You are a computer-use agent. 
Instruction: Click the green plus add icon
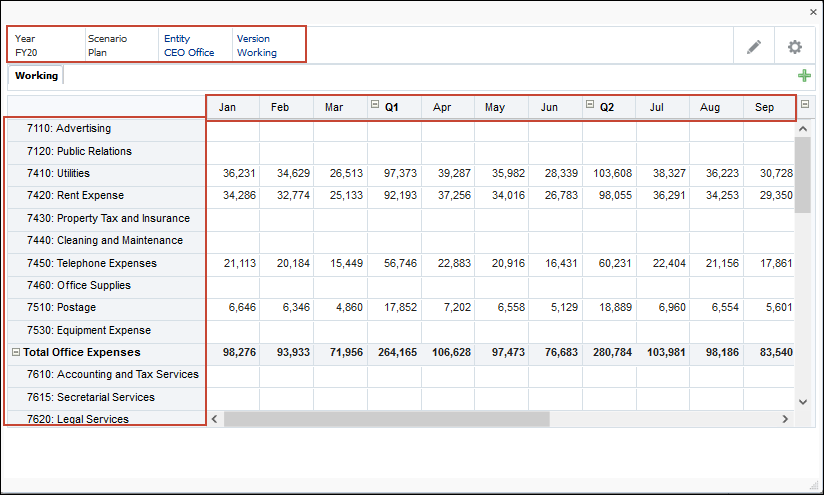pyautogui.click(x=804, y=76)
